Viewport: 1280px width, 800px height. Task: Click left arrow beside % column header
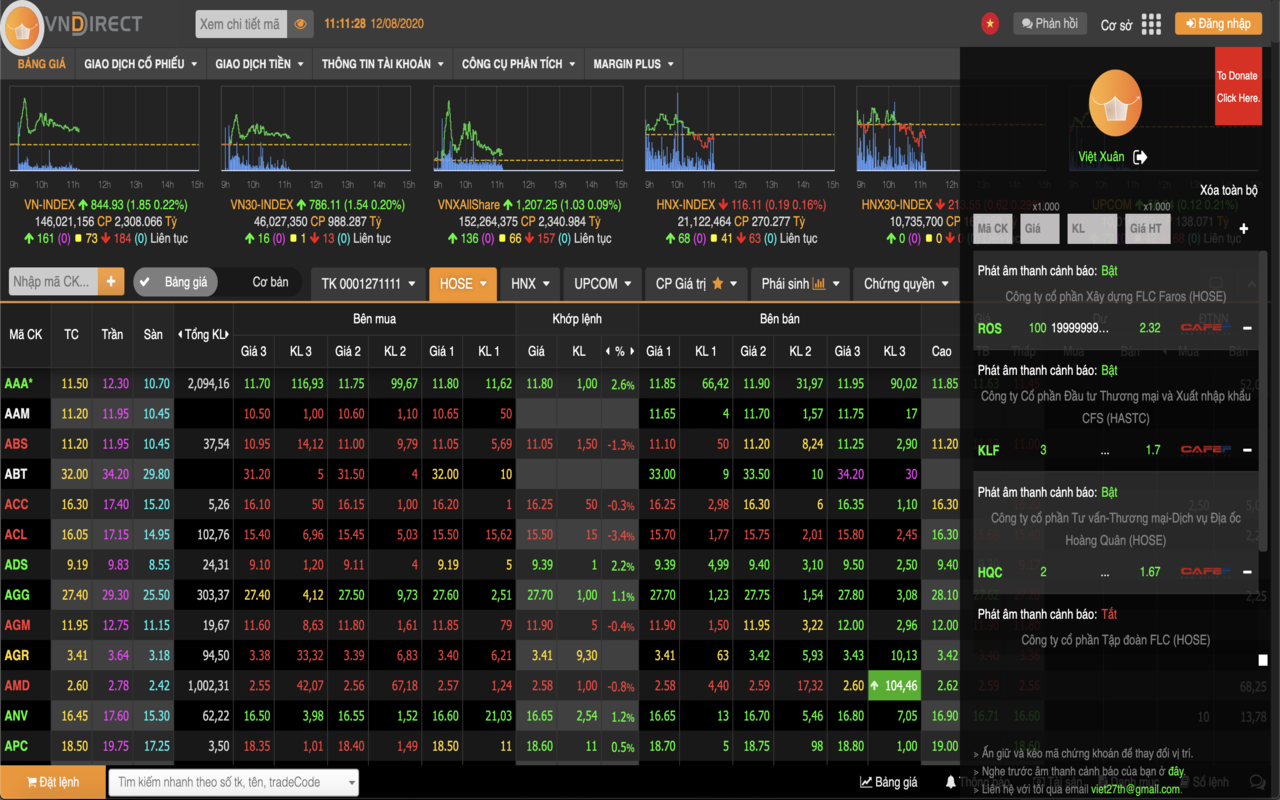(608, 351)
